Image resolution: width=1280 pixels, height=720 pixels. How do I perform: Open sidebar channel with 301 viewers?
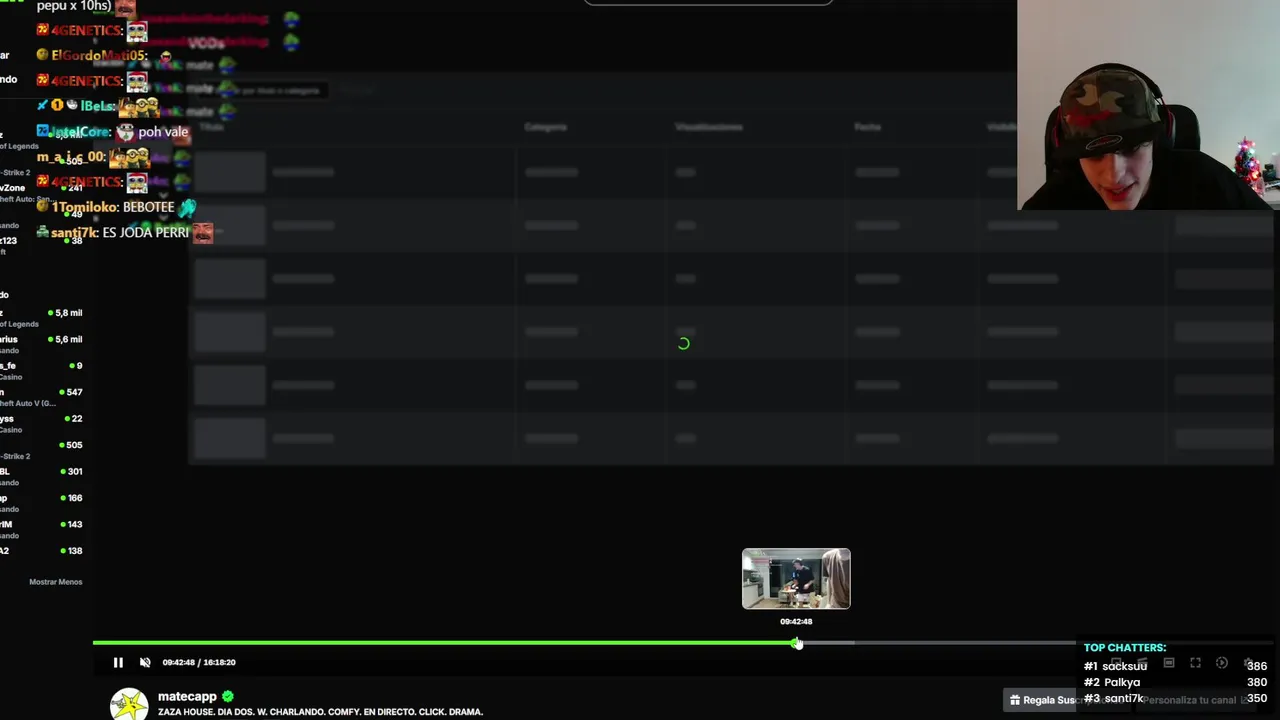(42, 476)
